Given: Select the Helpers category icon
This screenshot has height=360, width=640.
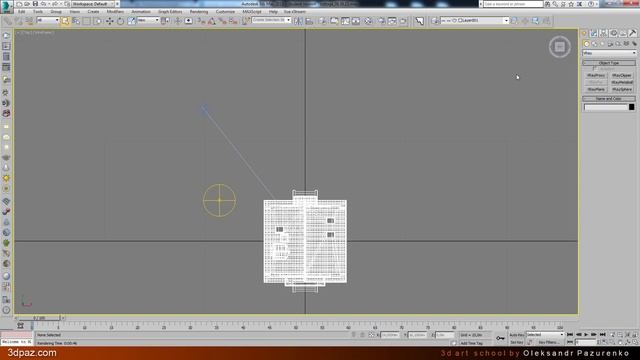Looking at the screenshot, I should [618, 44].
